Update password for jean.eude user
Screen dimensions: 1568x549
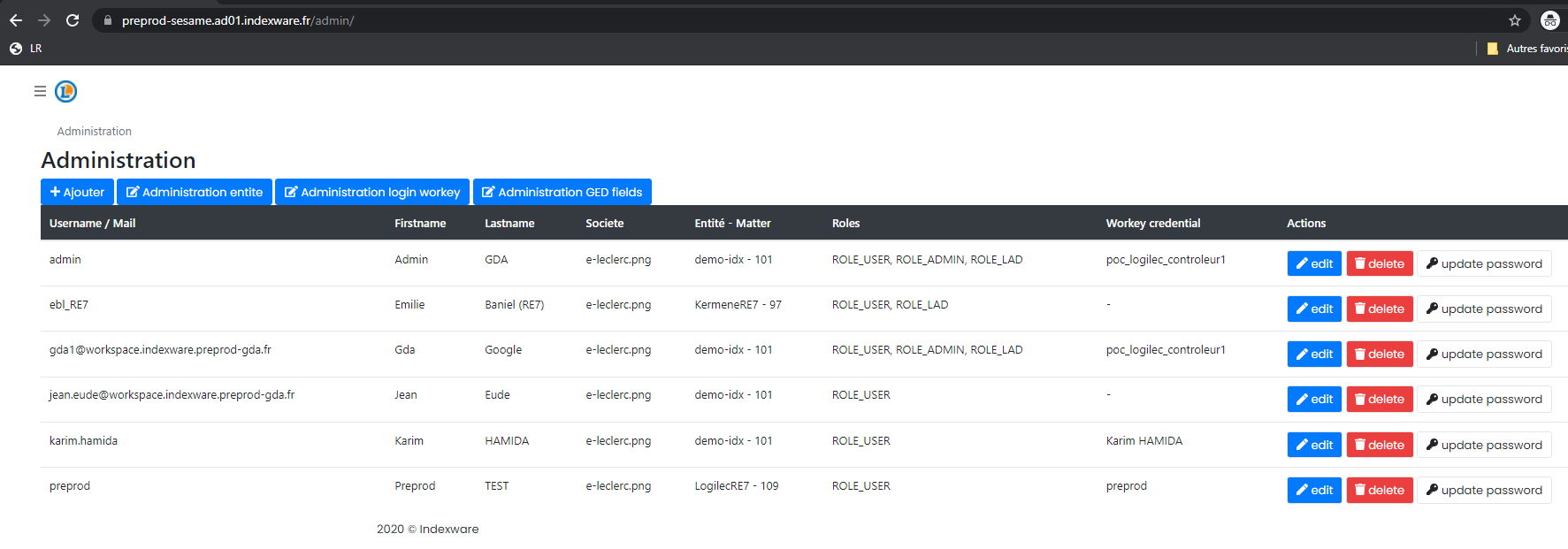[x=1484, y=399]
